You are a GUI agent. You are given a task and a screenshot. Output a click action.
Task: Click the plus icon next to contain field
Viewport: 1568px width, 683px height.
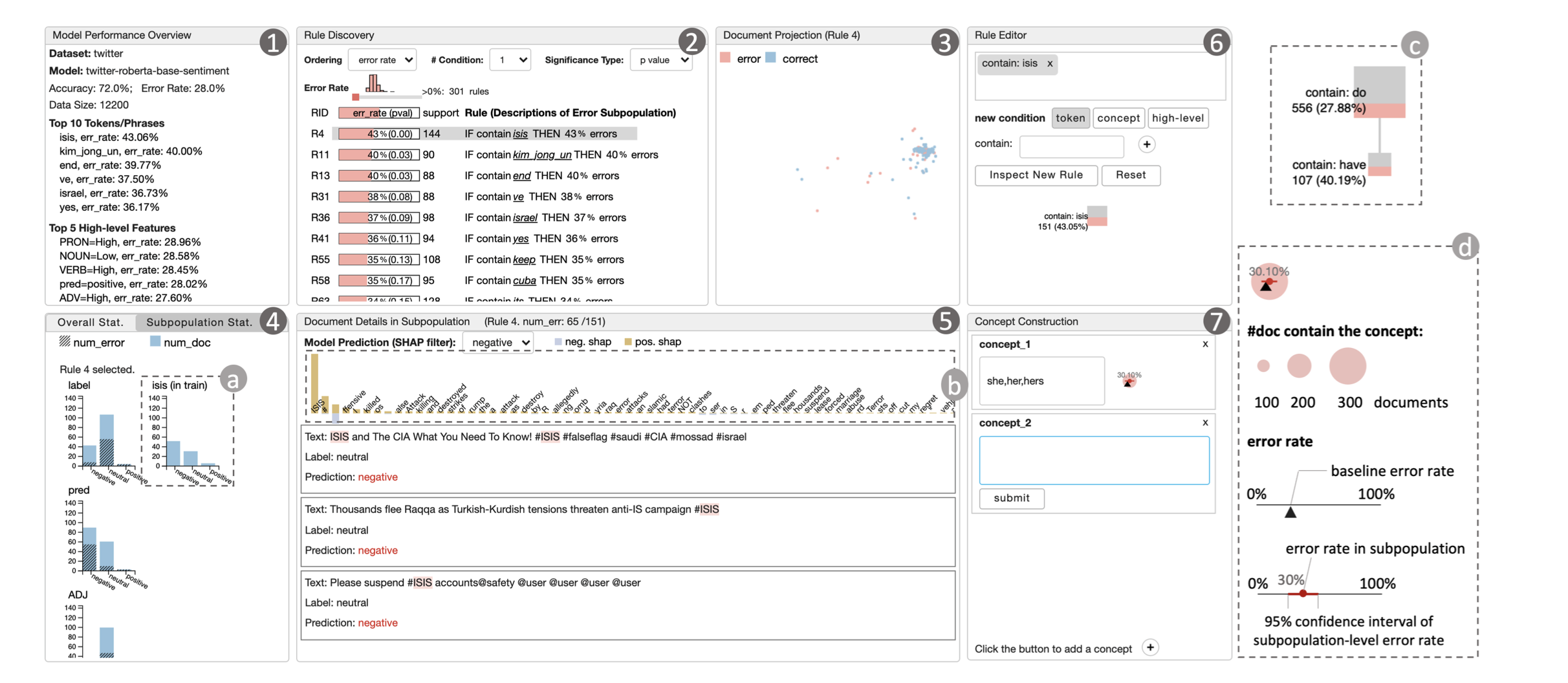1146,144
